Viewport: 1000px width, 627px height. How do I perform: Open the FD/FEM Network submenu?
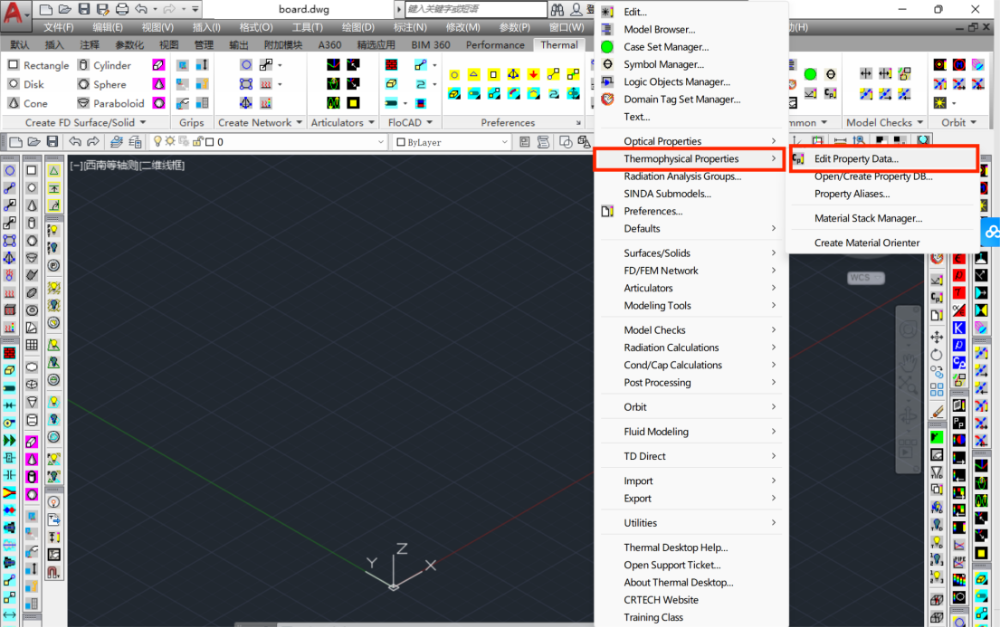691,270
